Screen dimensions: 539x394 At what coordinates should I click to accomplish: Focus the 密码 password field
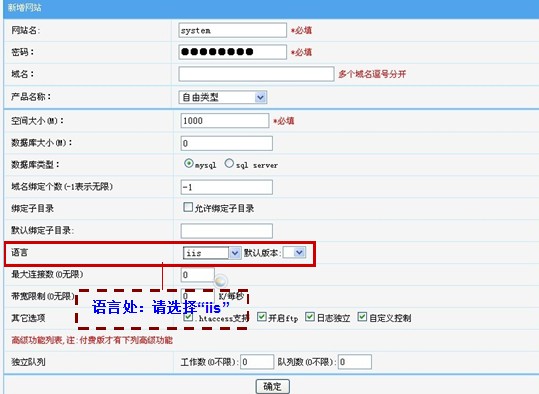(232, 52)
